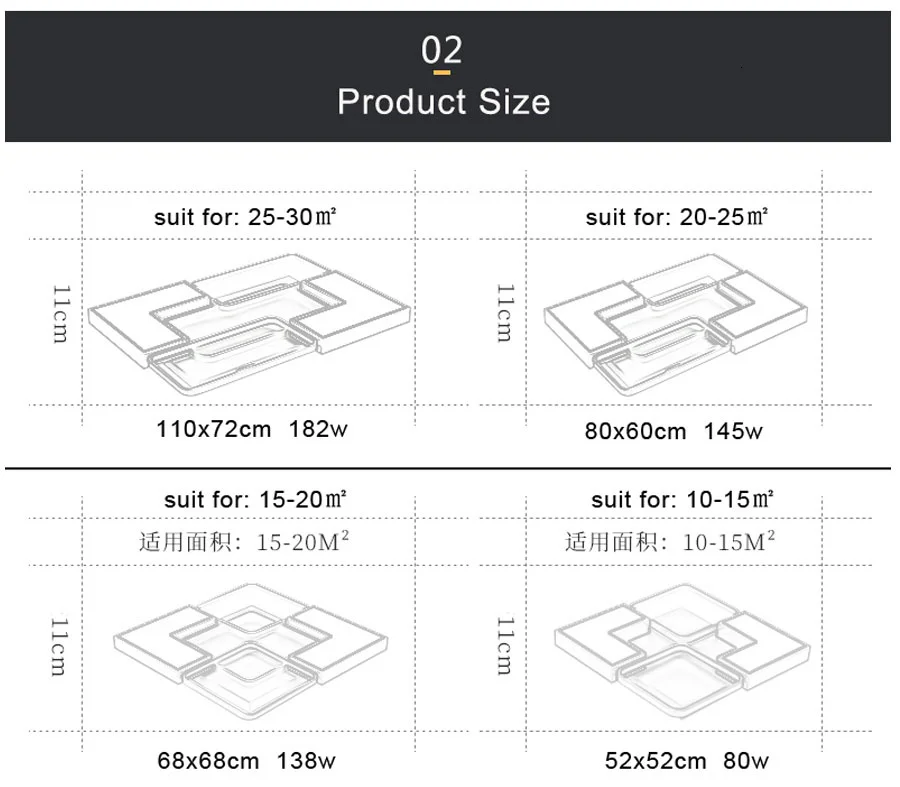900x787 pixels.
Task: Click the 11cm height label beside the 52x52cm lamp
Action: tap(505, 645)
